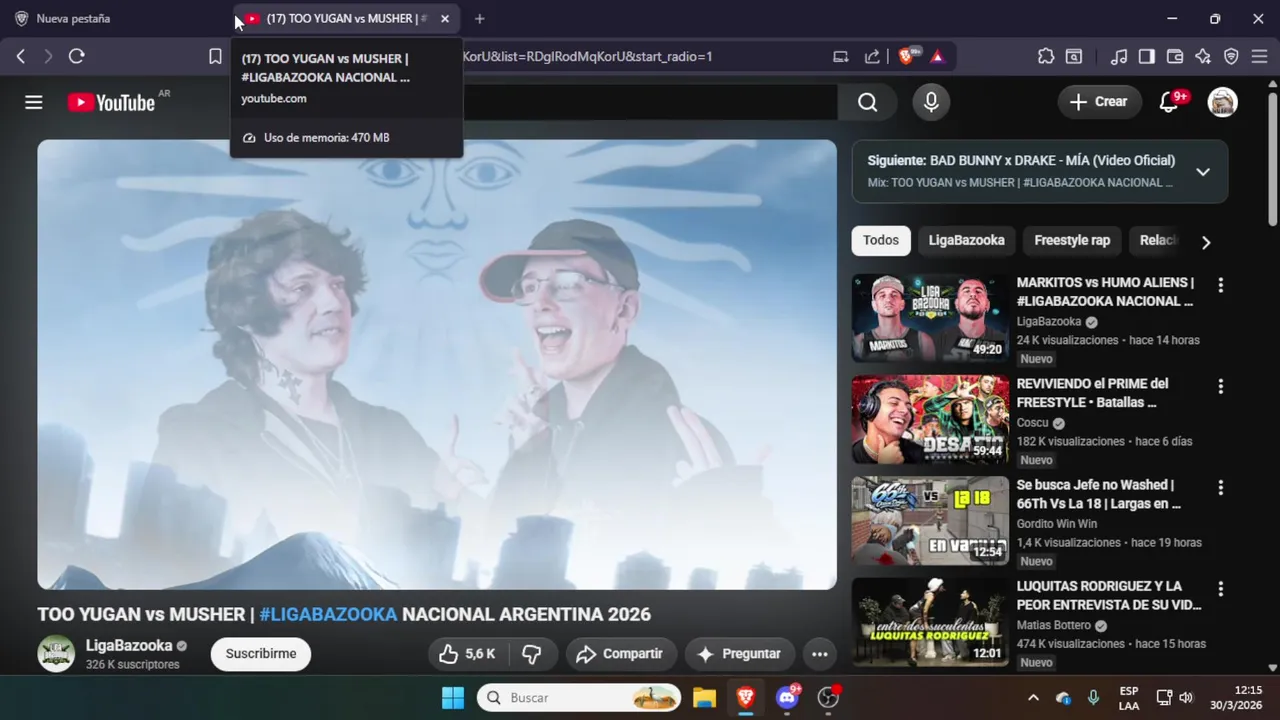Open a new tab with plus button

[x=480, y=18]
